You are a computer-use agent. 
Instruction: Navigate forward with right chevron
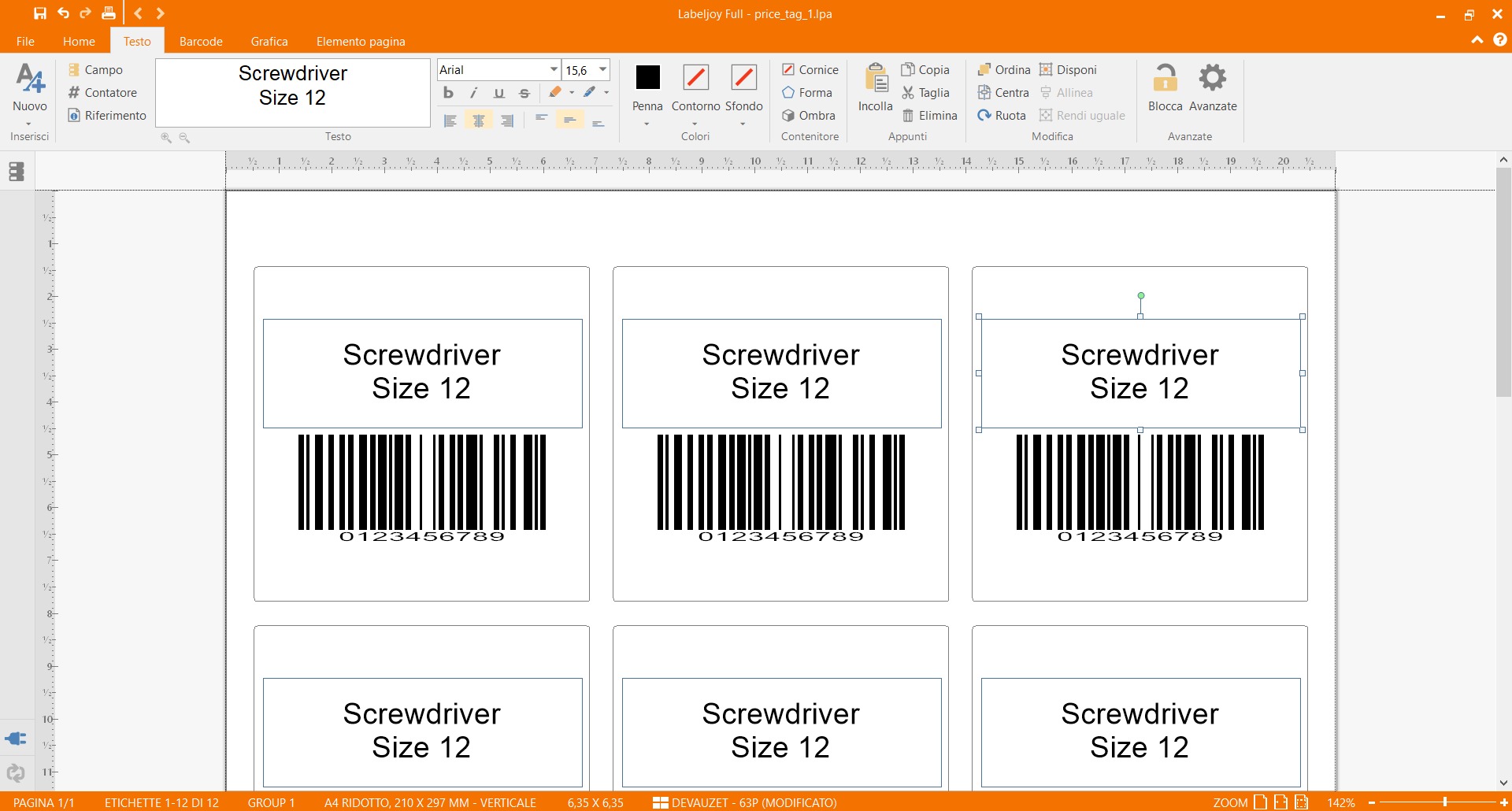tap(160, 13)
